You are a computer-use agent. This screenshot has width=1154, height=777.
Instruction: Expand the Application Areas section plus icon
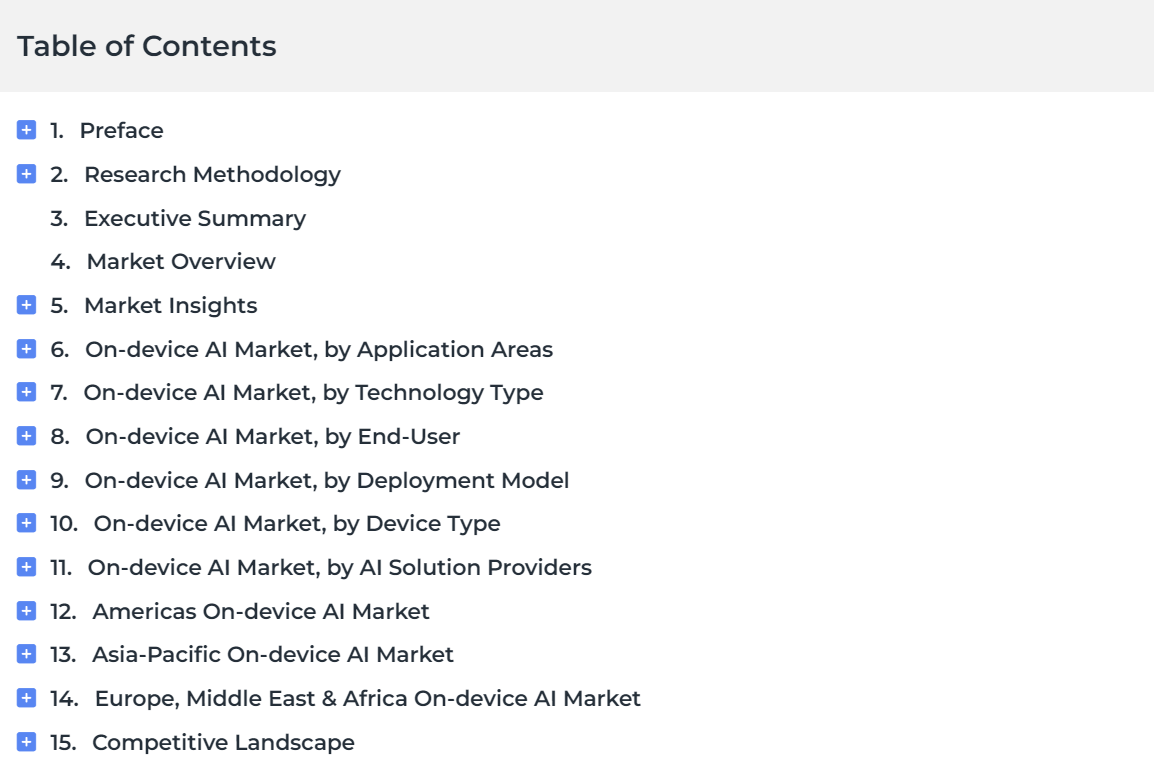pos(27,349)
